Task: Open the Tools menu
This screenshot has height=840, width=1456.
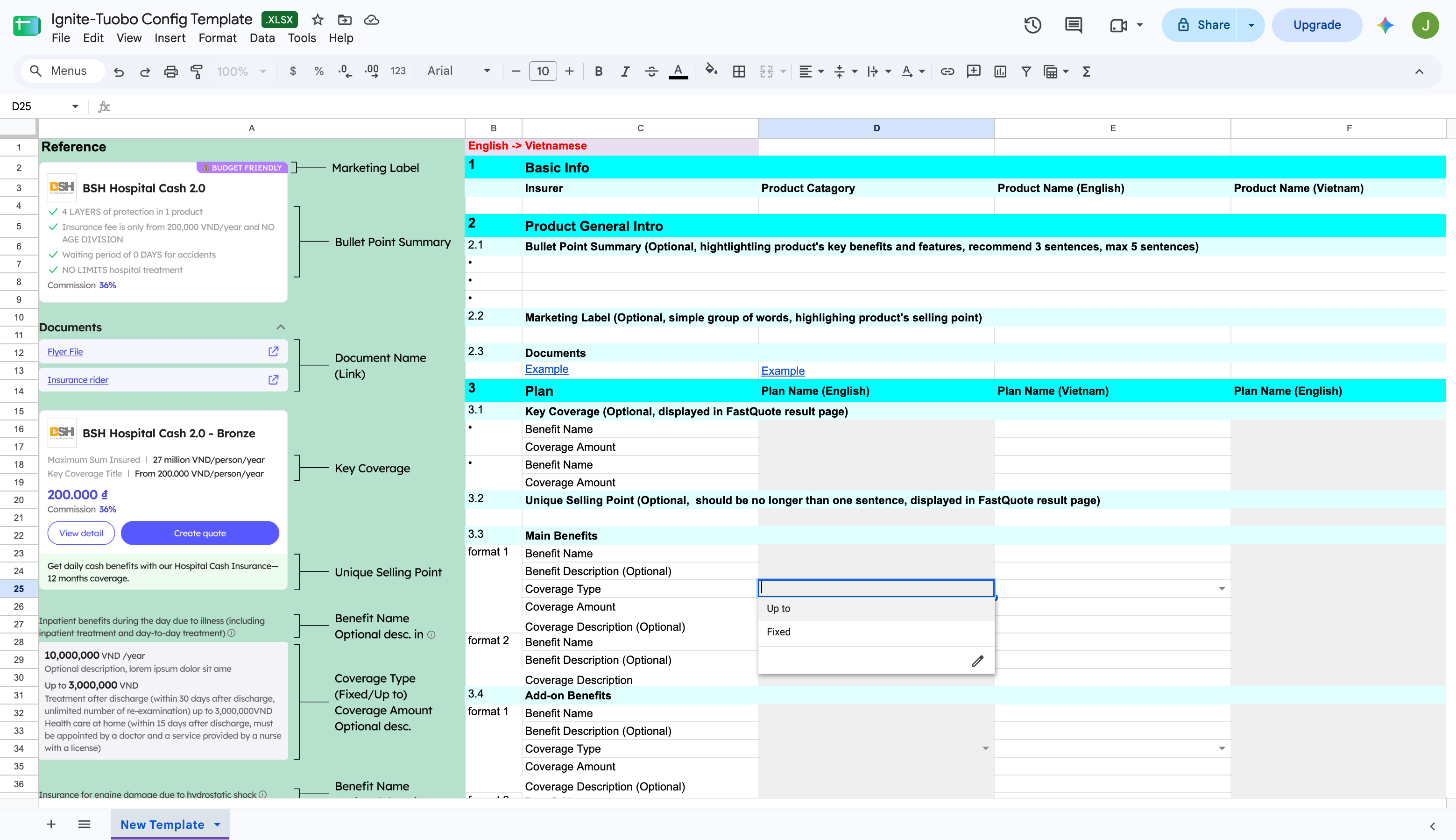Action: (302, 38)
